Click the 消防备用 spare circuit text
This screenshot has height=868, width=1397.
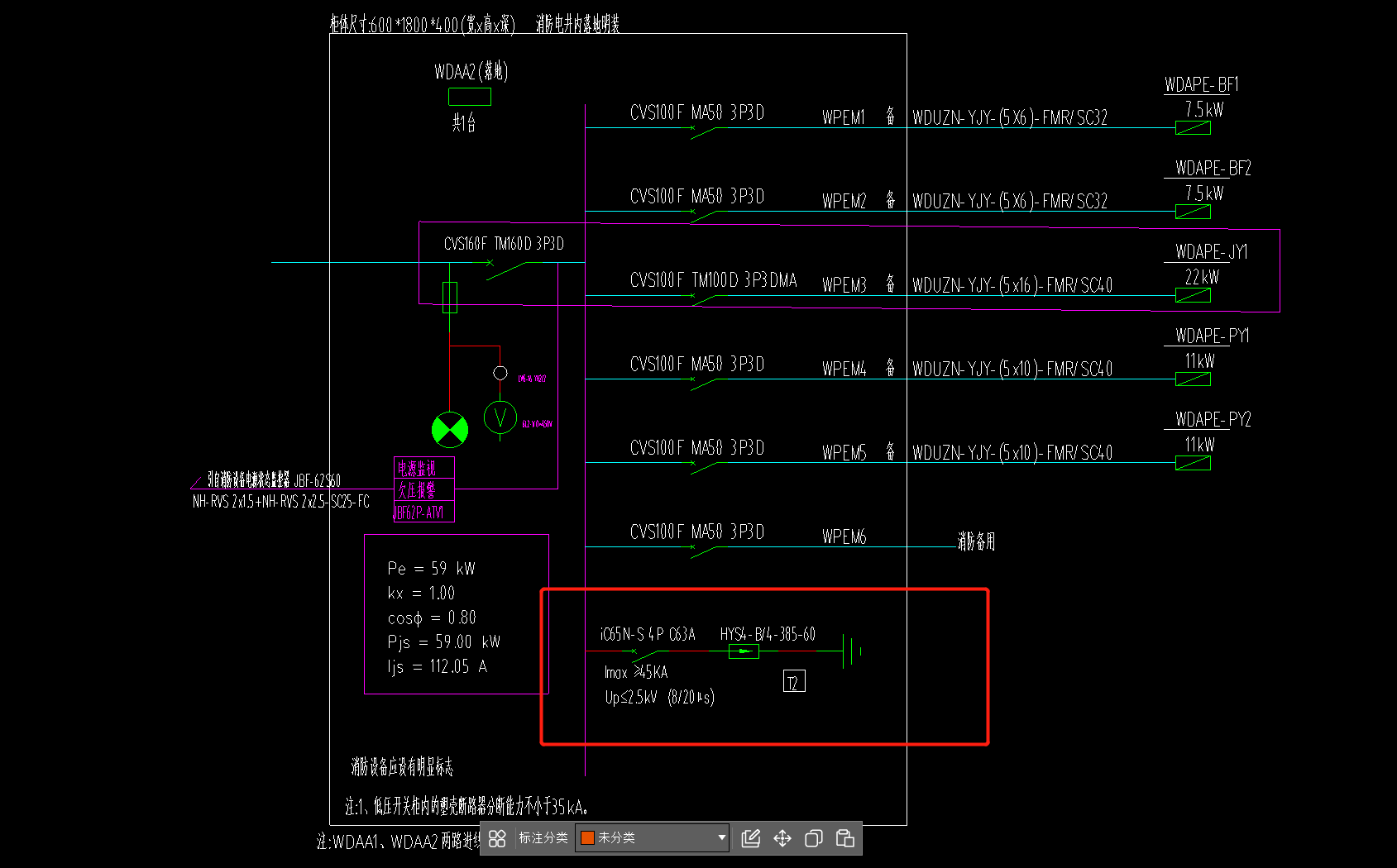pyautogui.click(x=976, y=541)
